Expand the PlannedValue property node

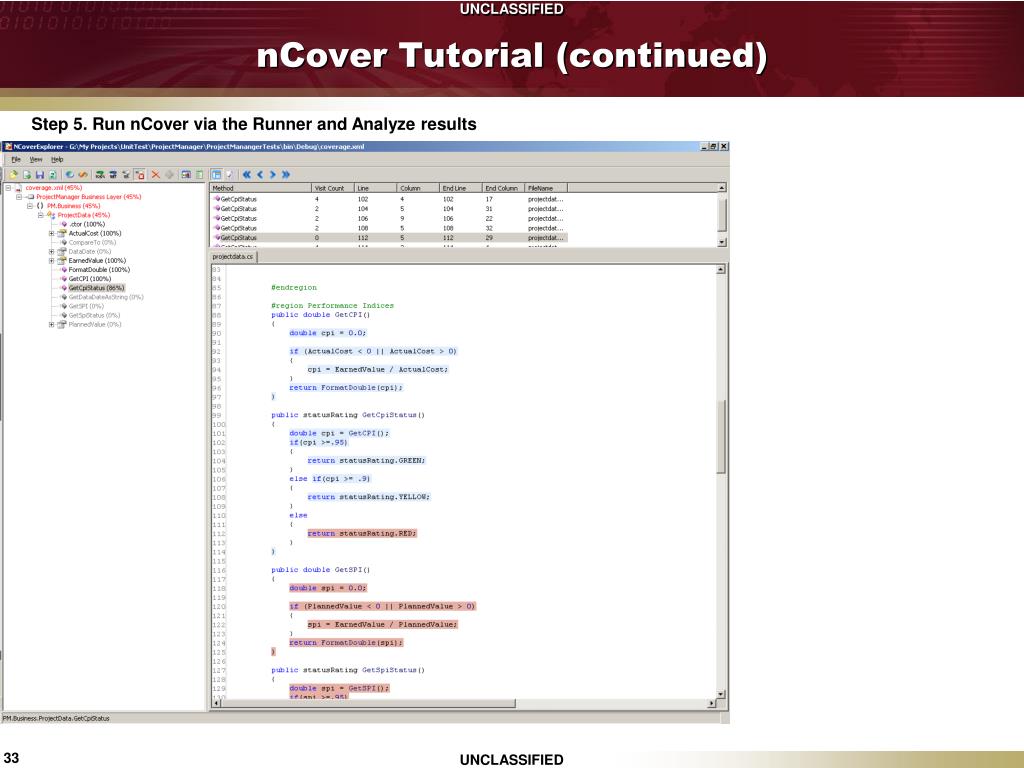coord(52,325)
